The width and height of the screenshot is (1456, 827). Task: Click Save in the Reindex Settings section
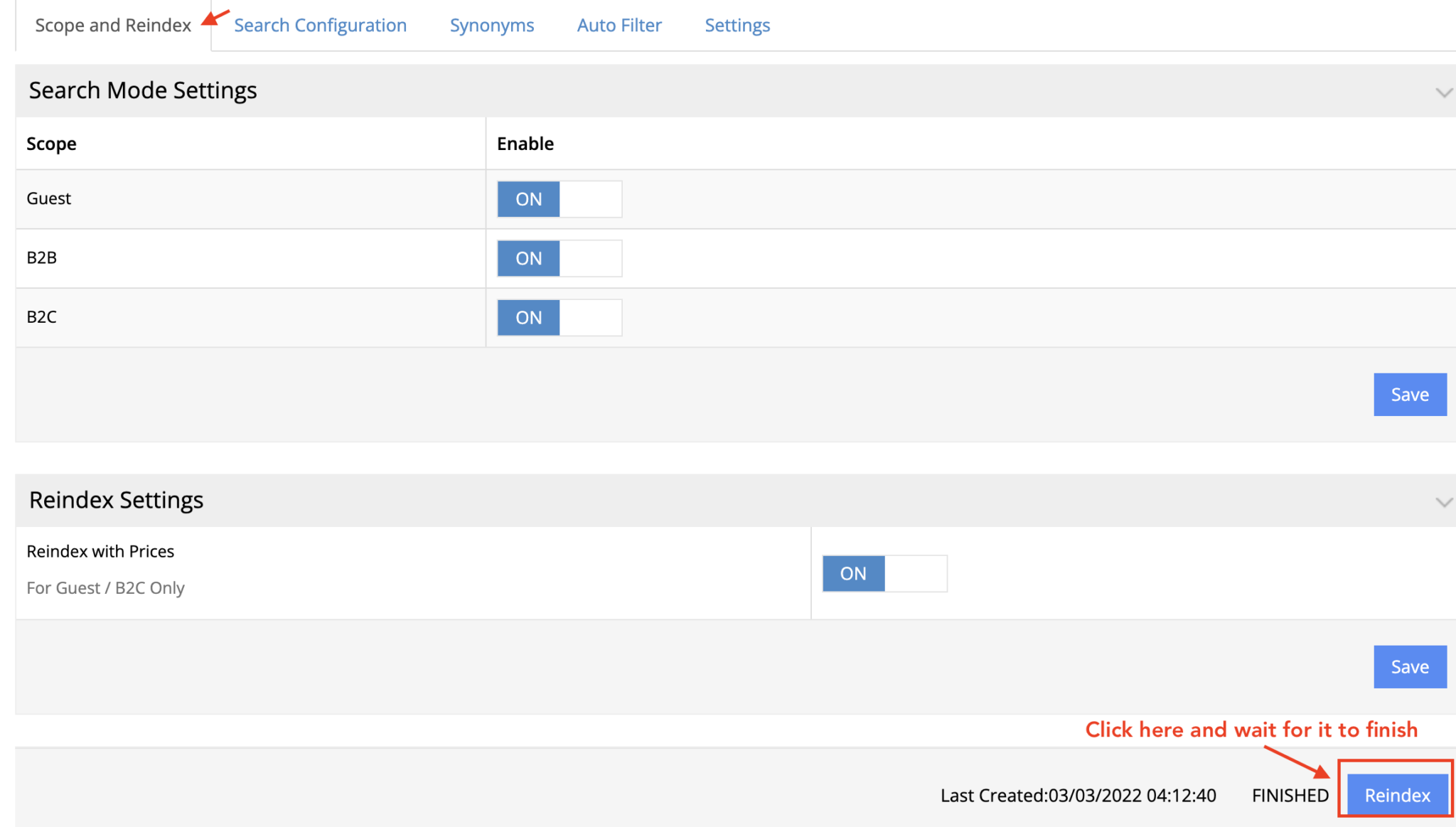pos(1410,666)
